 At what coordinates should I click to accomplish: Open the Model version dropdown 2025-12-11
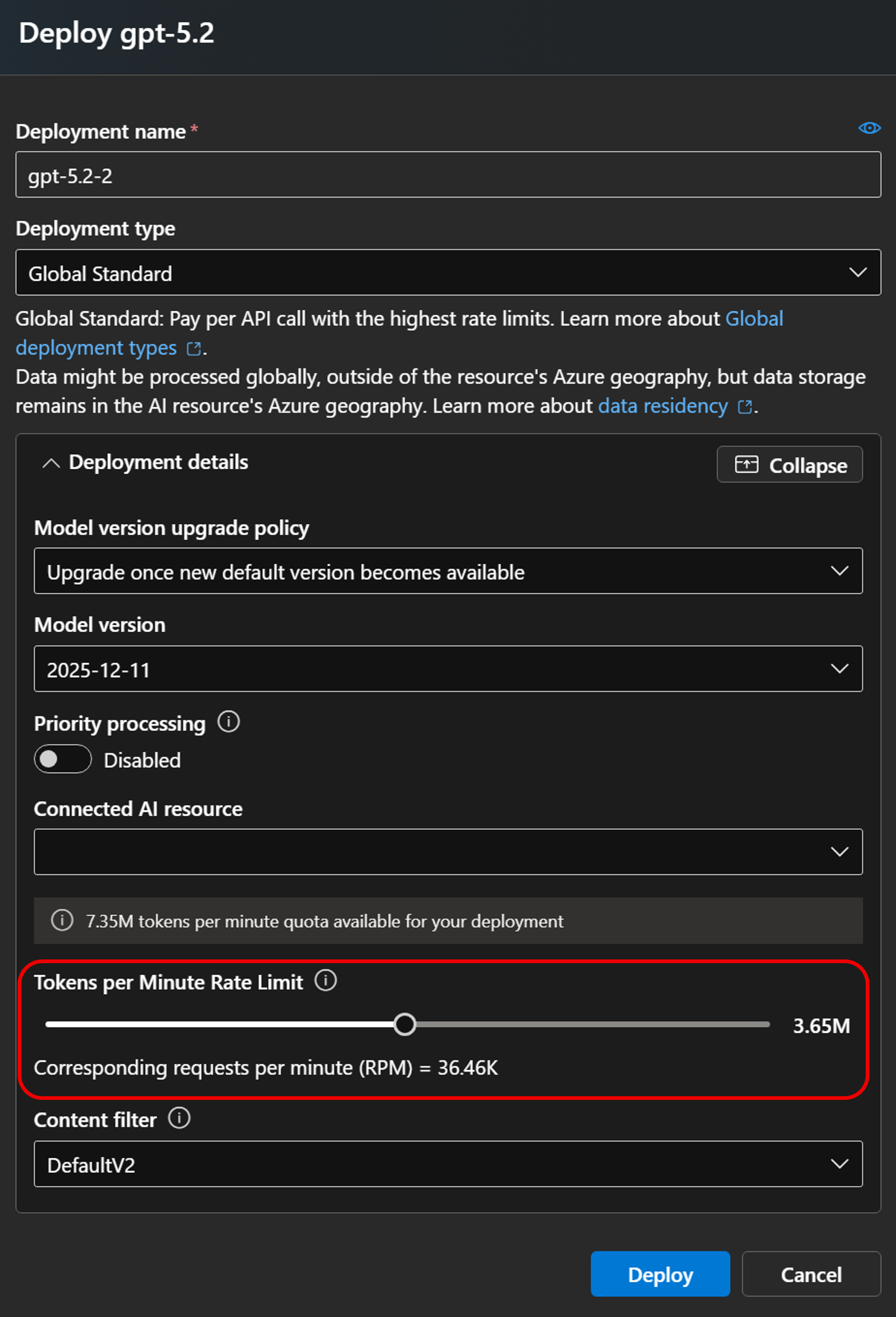coord(447,669)
